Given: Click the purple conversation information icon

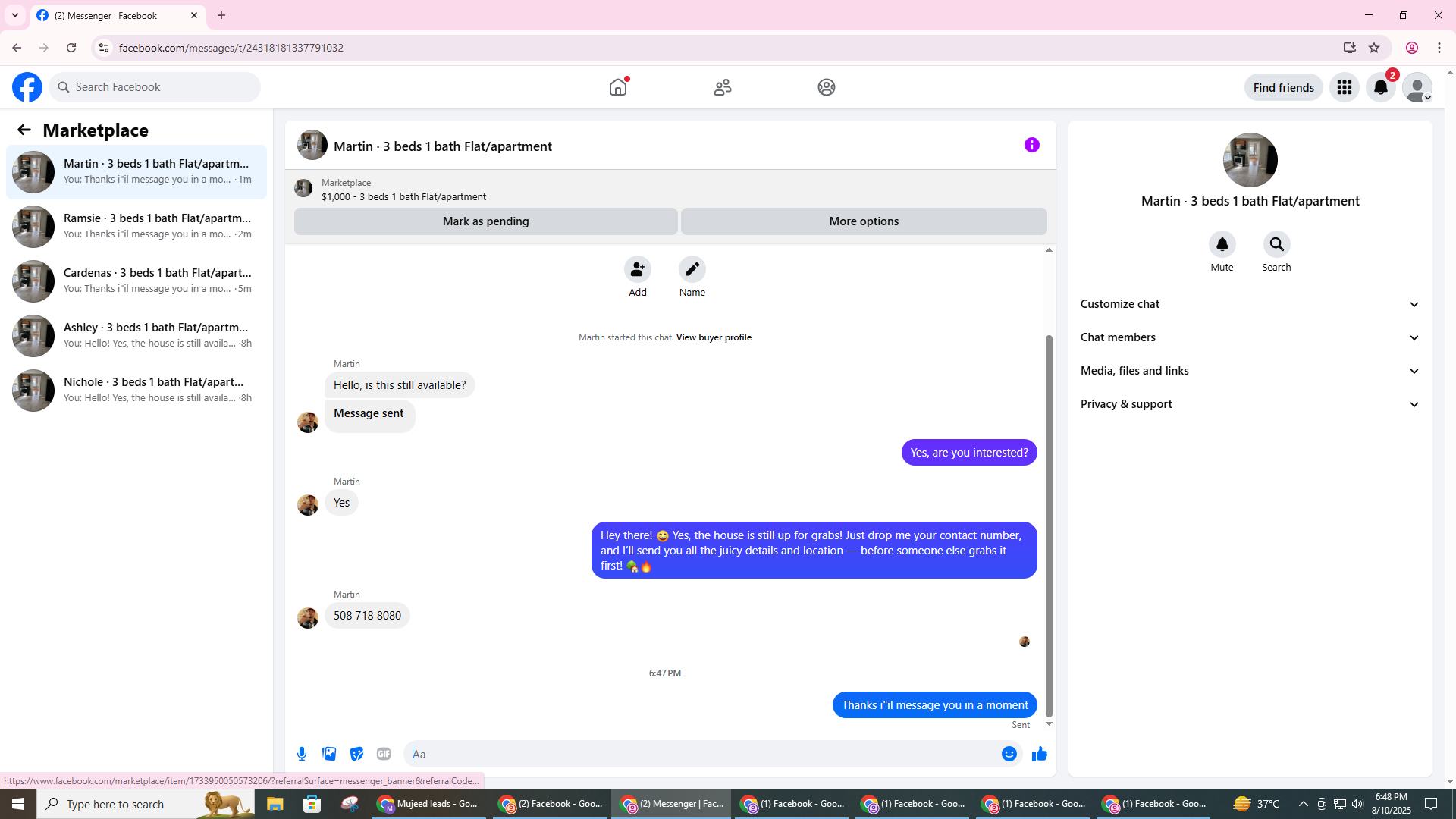Looking at the screenshot, I should (x=1031, y=145).
